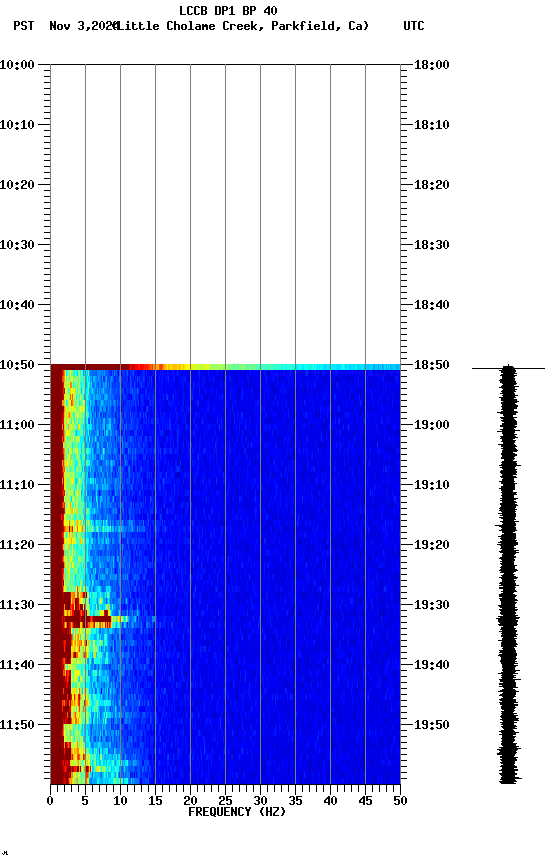Click the 19:50 UTC time label
Viewport: 552px width, 864px height.
[432, 726]
